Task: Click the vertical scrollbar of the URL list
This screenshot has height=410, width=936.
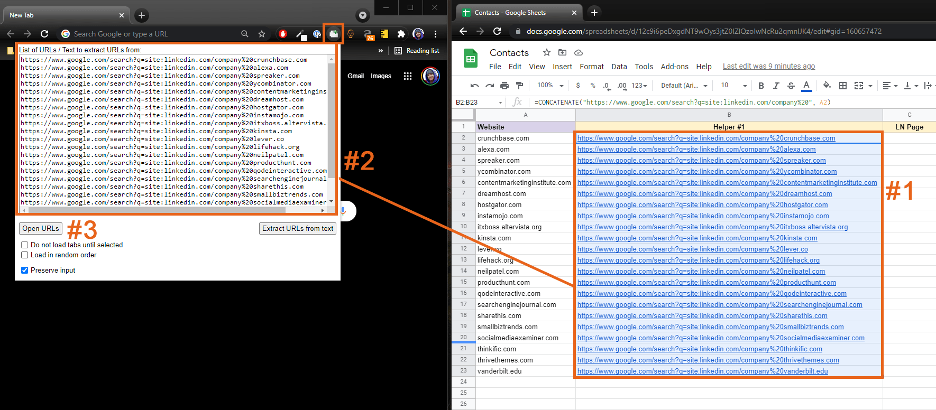Action: [x=331, y=130]
